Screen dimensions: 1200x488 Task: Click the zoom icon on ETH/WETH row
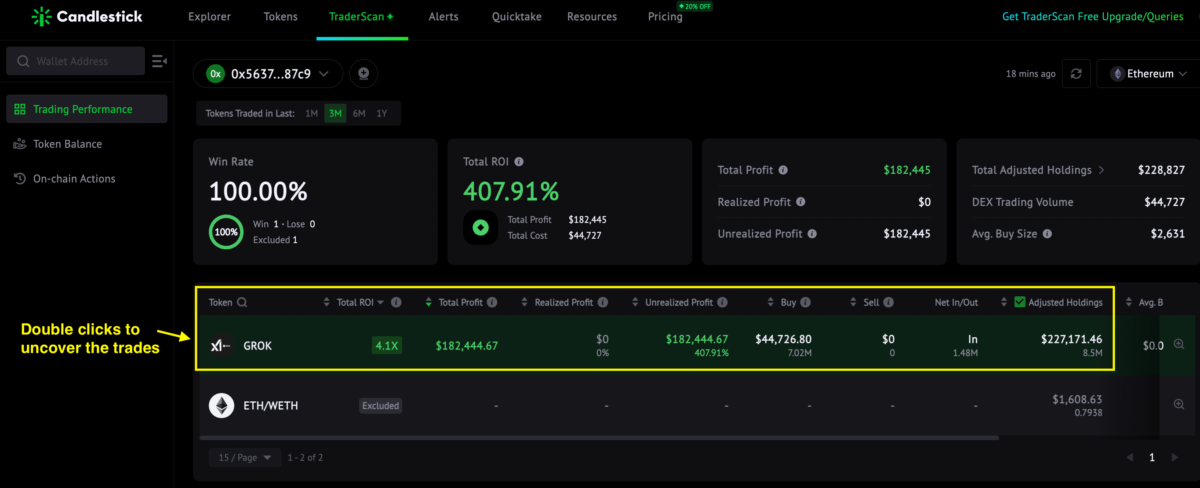(x=1178, y=404)
